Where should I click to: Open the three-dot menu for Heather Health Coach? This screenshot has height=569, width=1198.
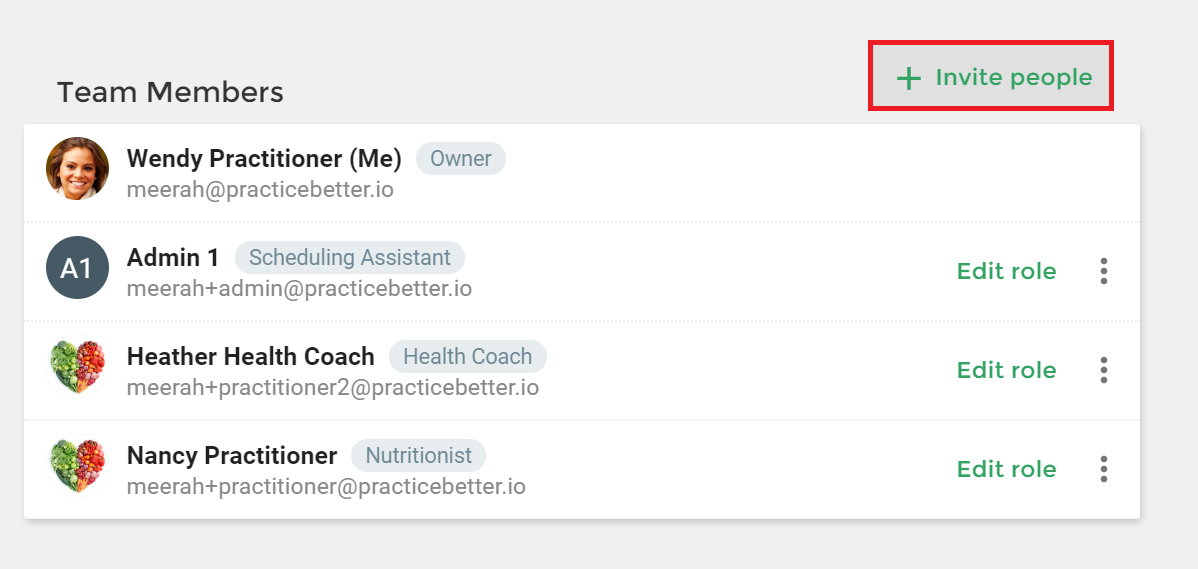click(1103, 370)
